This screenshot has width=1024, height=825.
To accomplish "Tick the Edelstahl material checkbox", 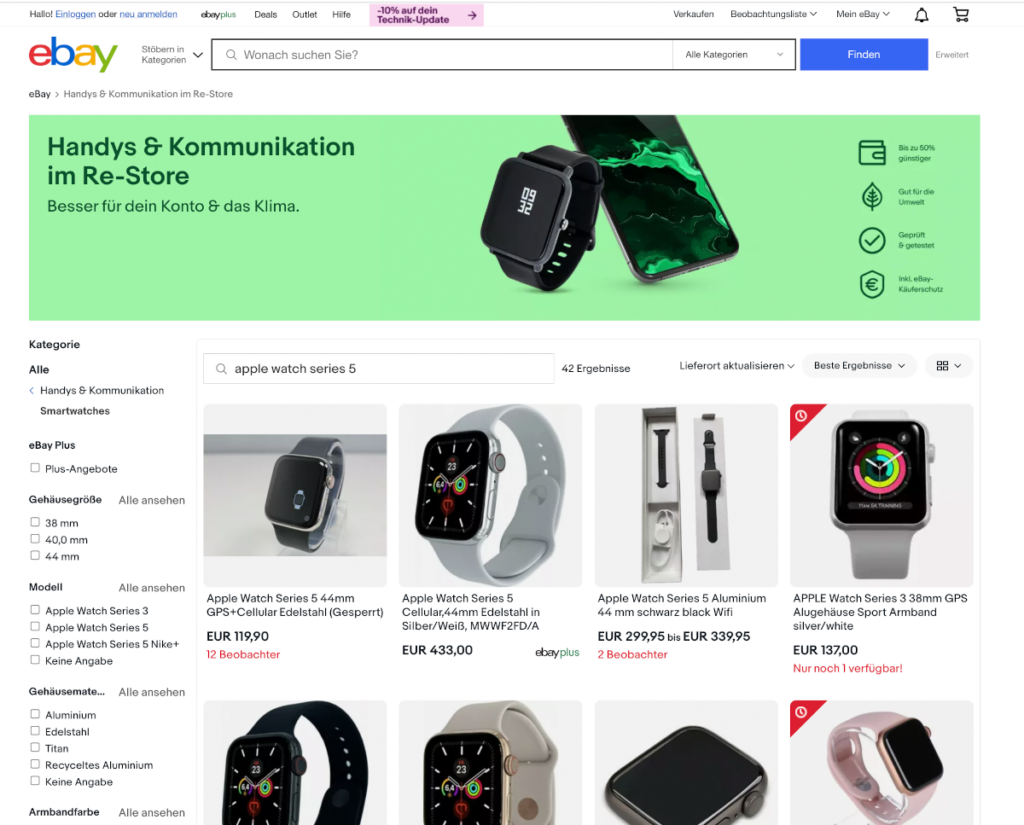I will 35,731.
